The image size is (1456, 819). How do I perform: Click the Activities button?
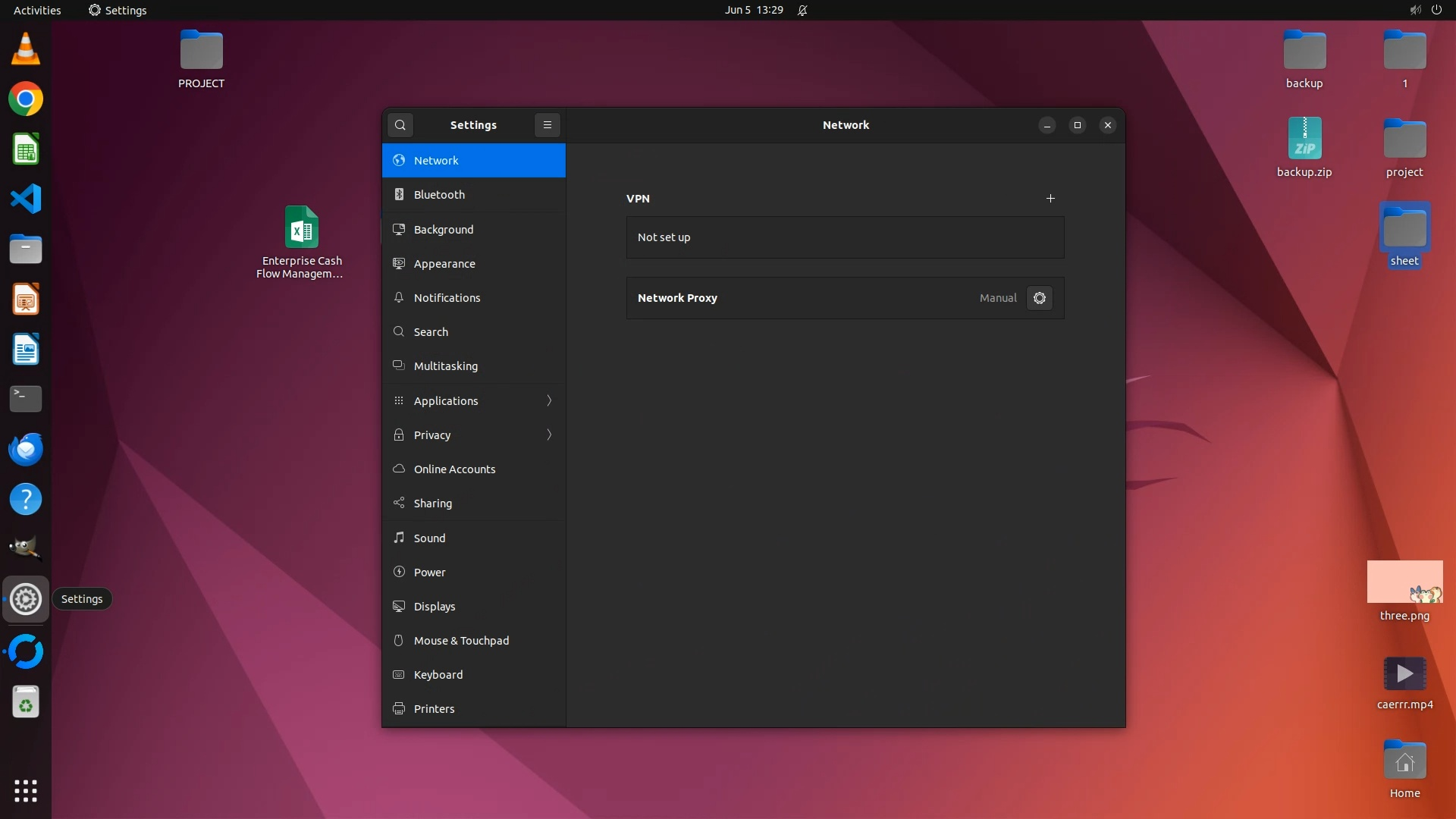pos(36,10)
